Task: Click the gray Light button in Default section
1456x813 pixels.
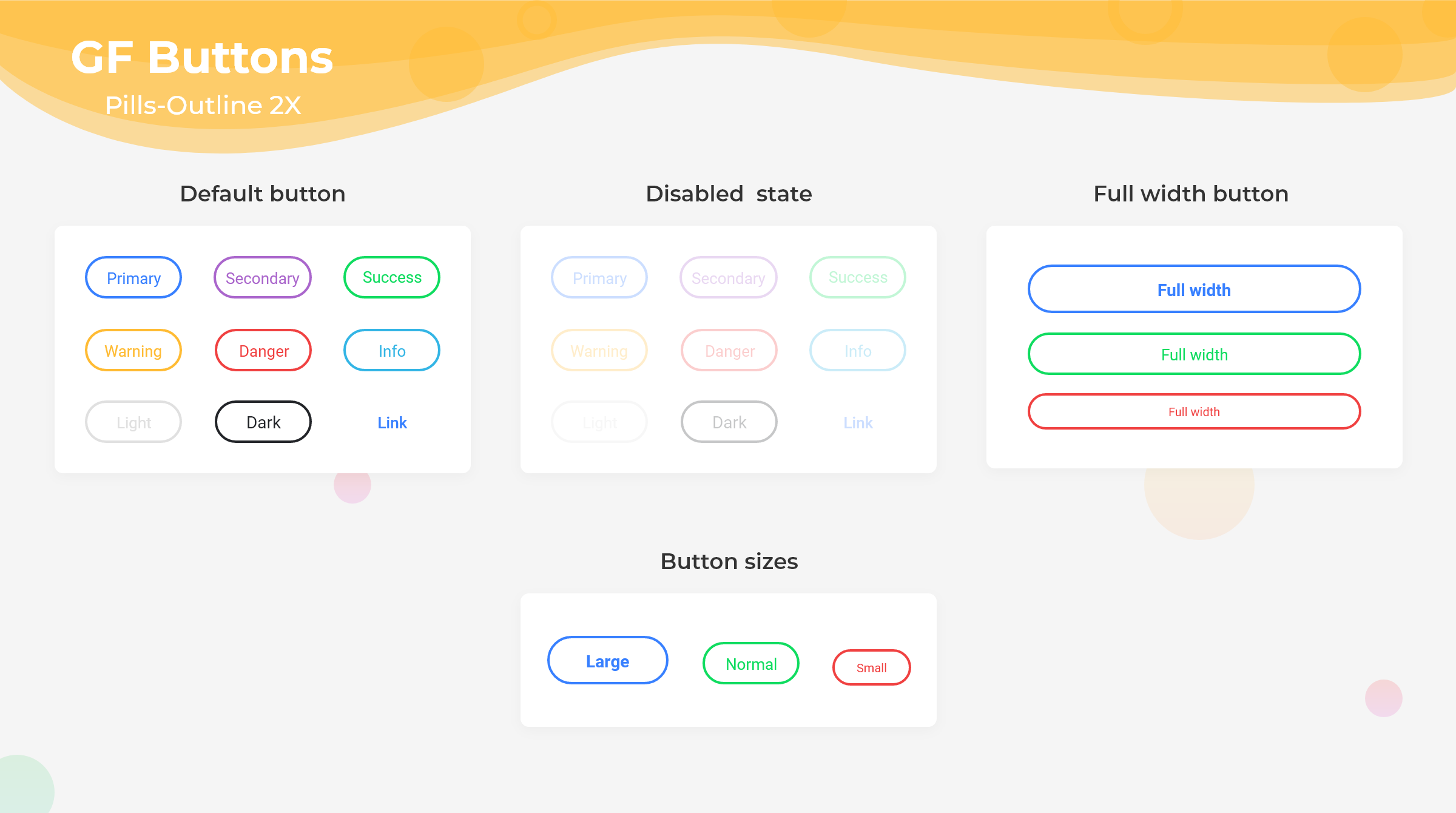Action: tap(133, 422)
